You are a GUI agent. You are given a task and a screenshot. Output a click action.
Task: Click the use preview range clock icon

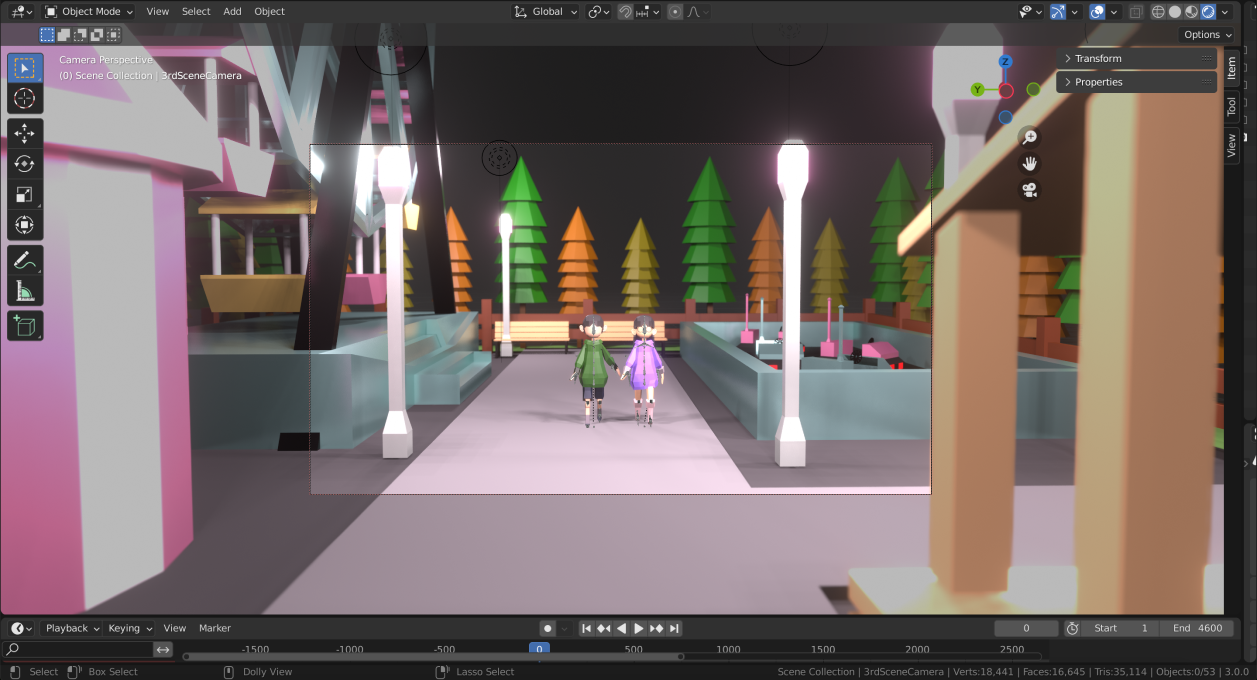coord(1072,628)
